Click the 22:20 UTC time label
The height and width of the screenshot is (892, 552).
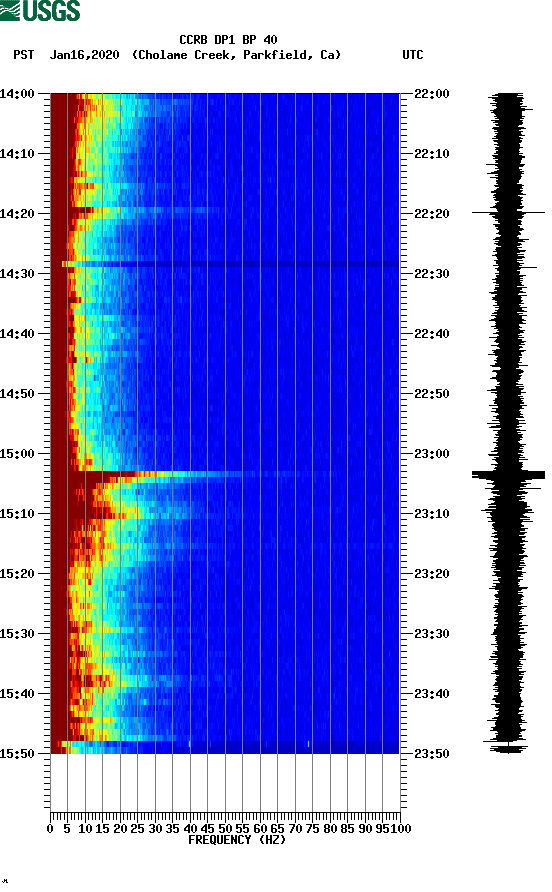coord(432,214)
